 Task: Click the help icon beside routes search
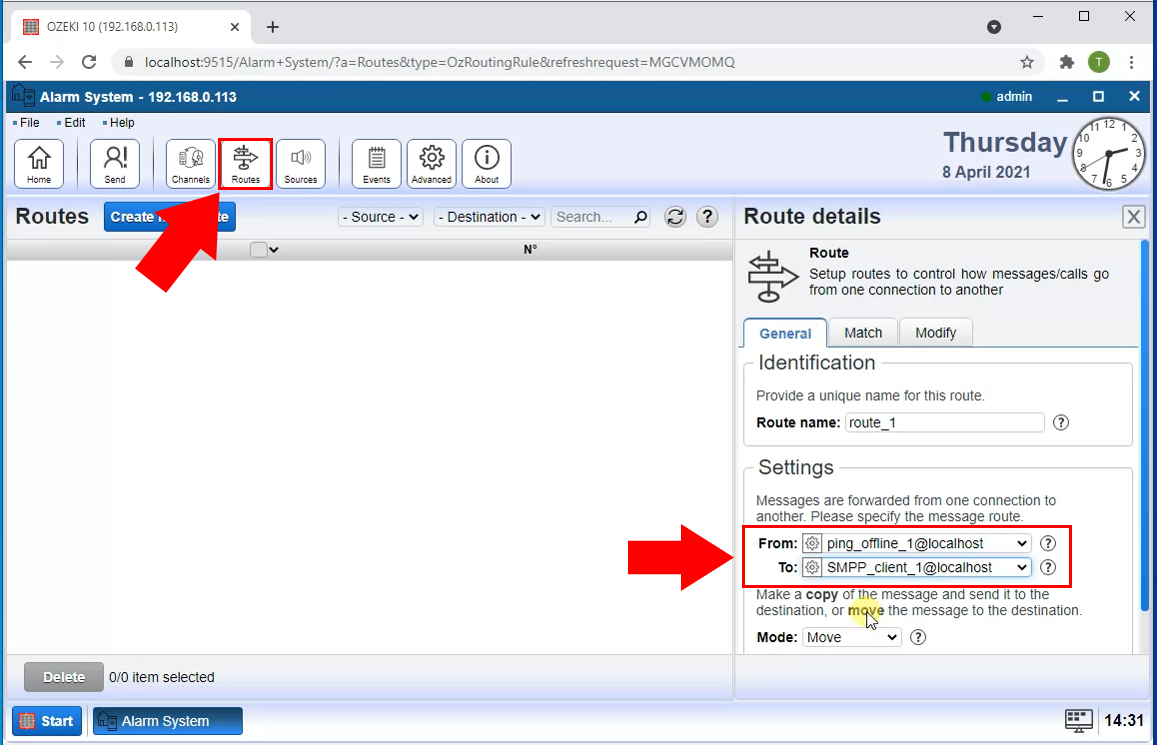[707, 217]
